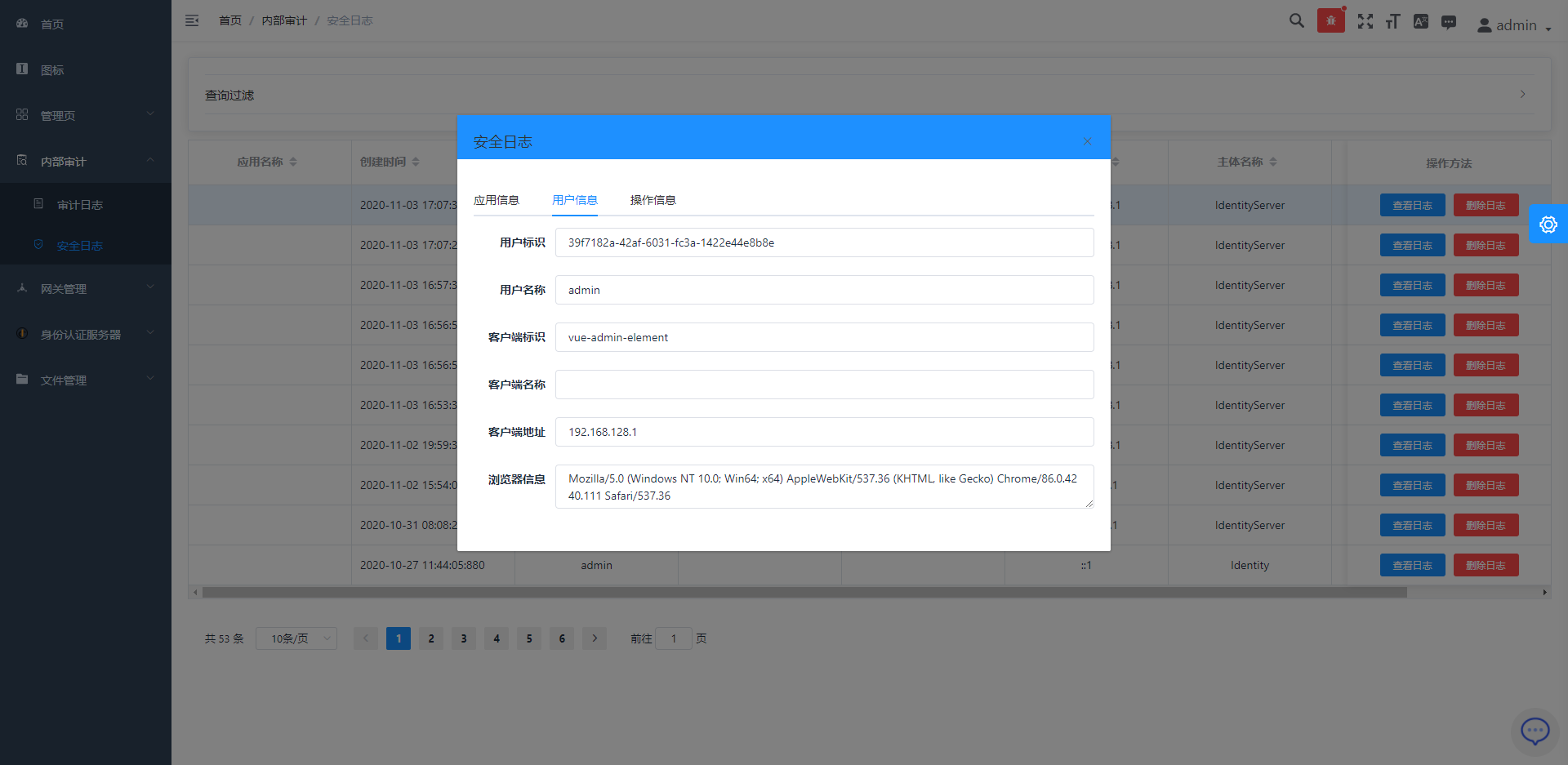Close the 安全日志 dialog
This screenshot has width=1568, height=765.
coord(1087,141)
